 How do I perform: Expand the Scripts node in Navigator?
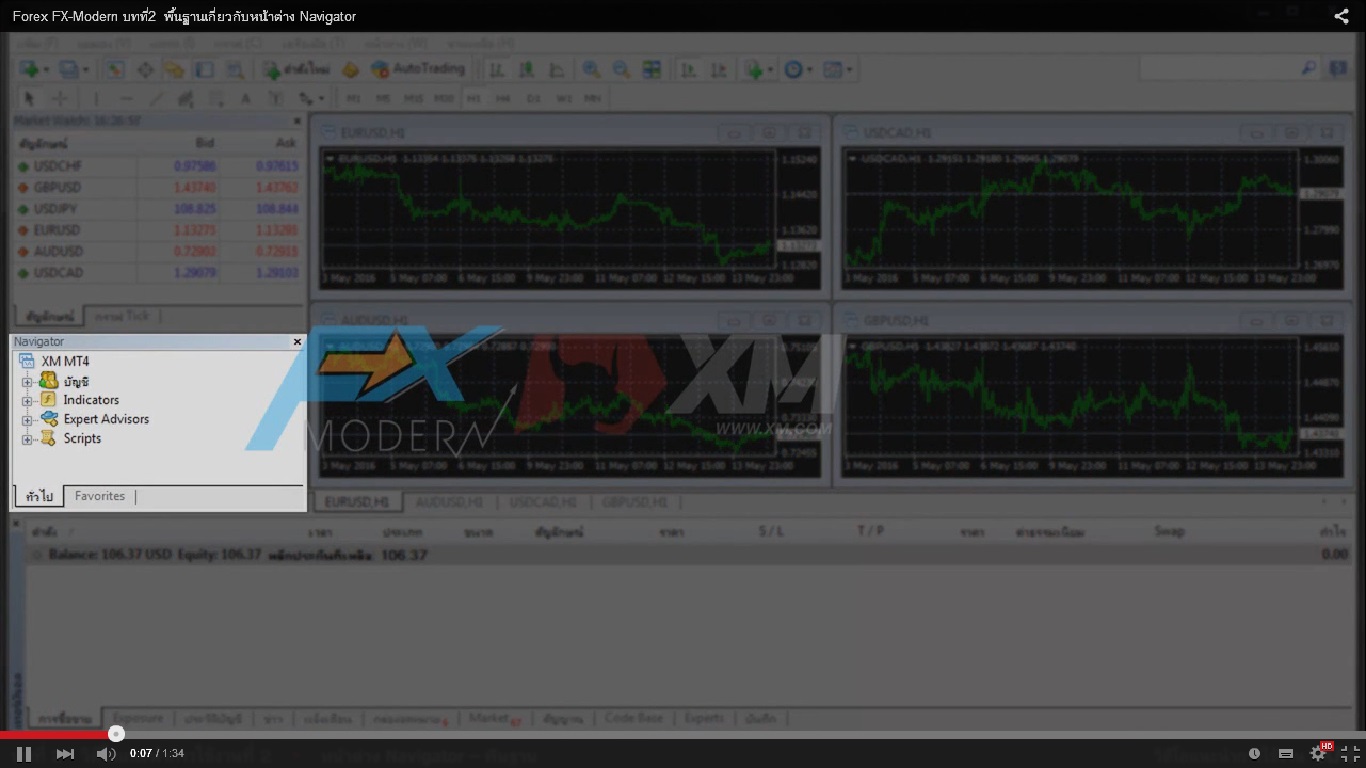[27, 439]
